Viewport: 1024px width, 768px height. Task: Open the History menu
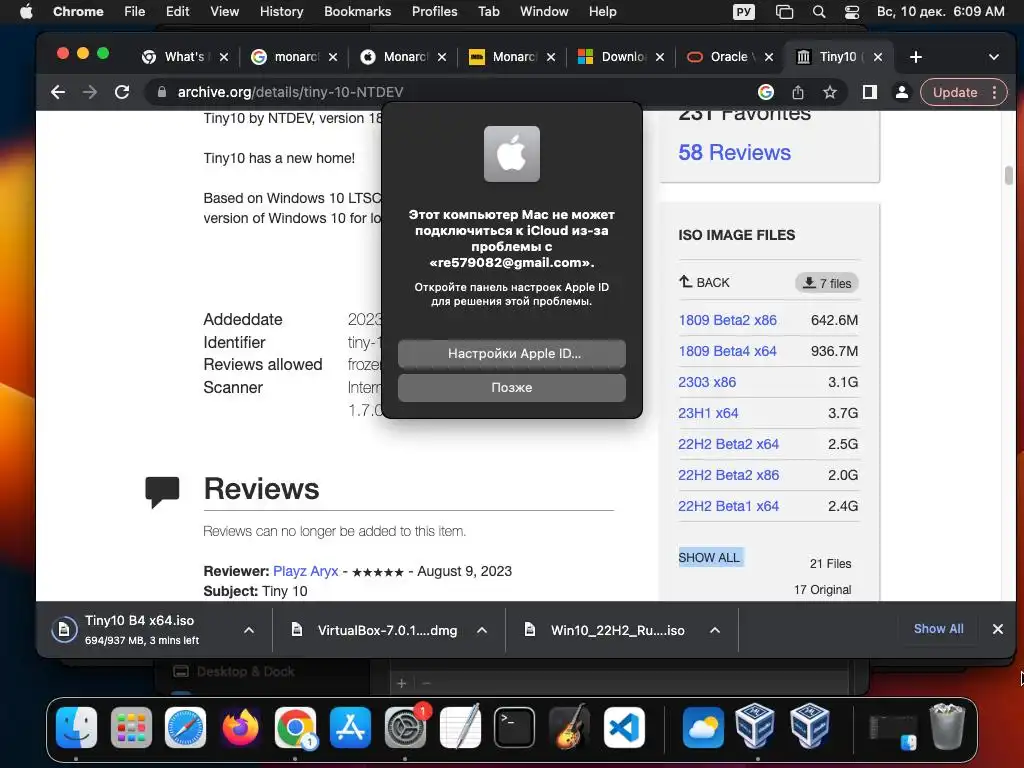click(x=281, y=12)
